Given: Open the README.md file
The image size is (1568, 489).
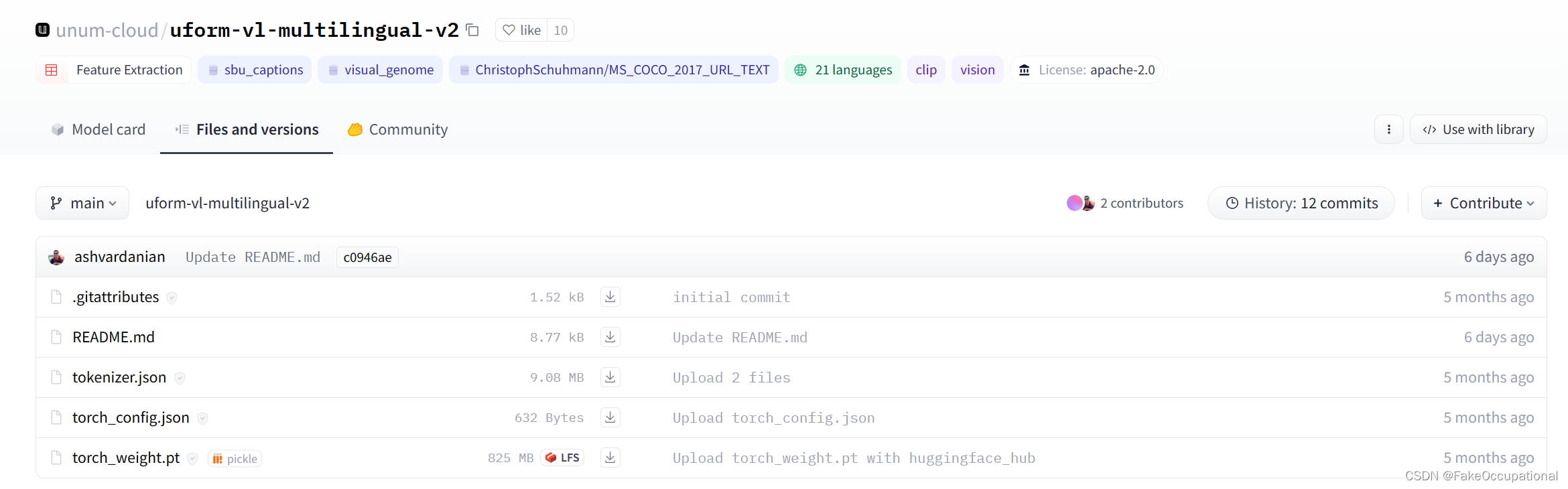Looking at the screenshot, I should 114,337.
